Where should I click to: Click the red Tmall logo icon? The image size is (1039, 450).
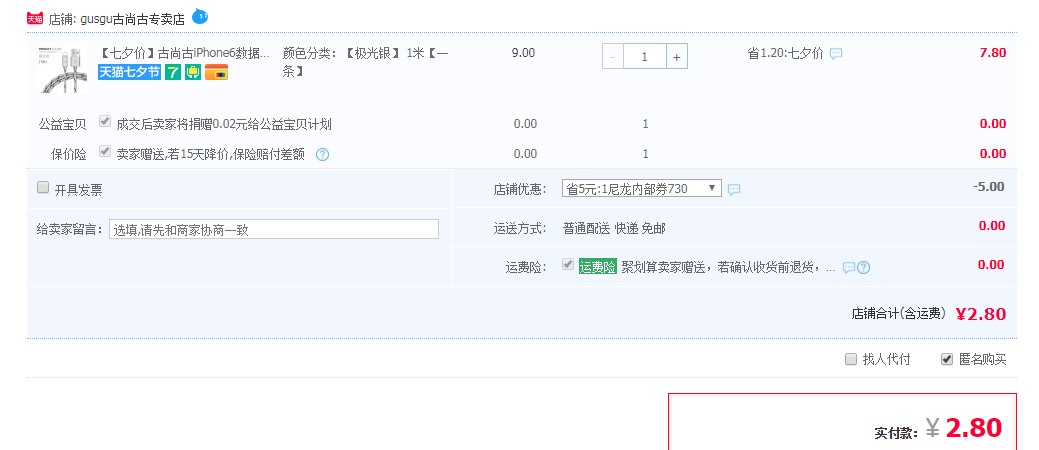[35, 18]
